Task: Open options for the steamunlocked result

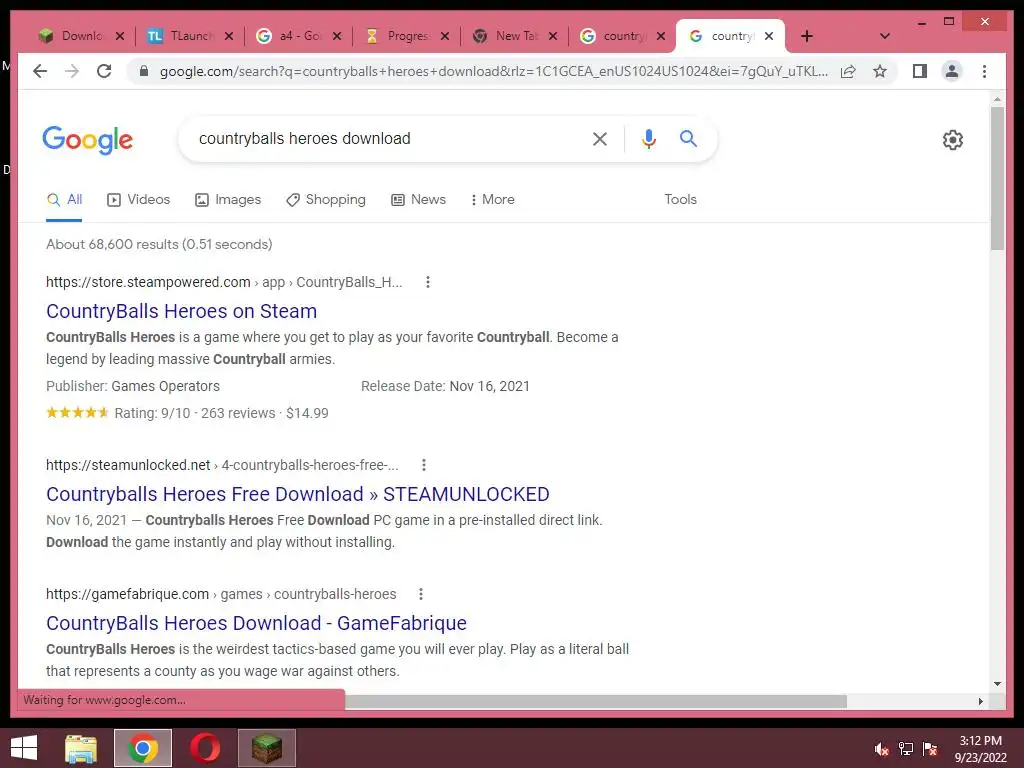Action: pyautogui.click(x=424, y=465)
